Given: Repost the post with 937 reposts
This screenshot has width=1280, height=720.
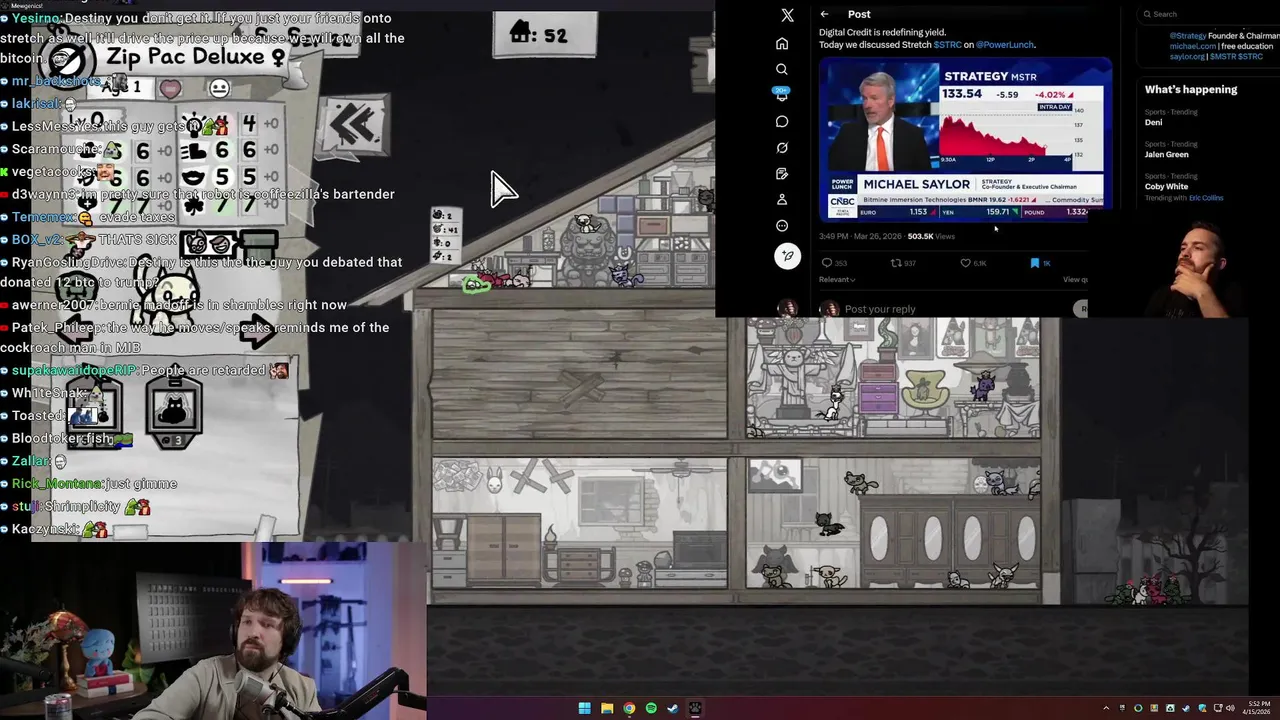Looking at the screenshot, I should pyautogui.click(x=903, y=263).
